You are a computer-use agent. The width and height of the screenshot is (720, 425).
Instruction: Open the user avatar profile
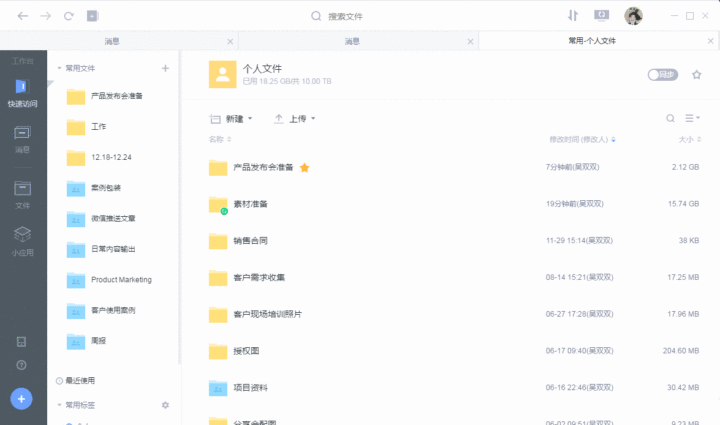coord(633,16)
